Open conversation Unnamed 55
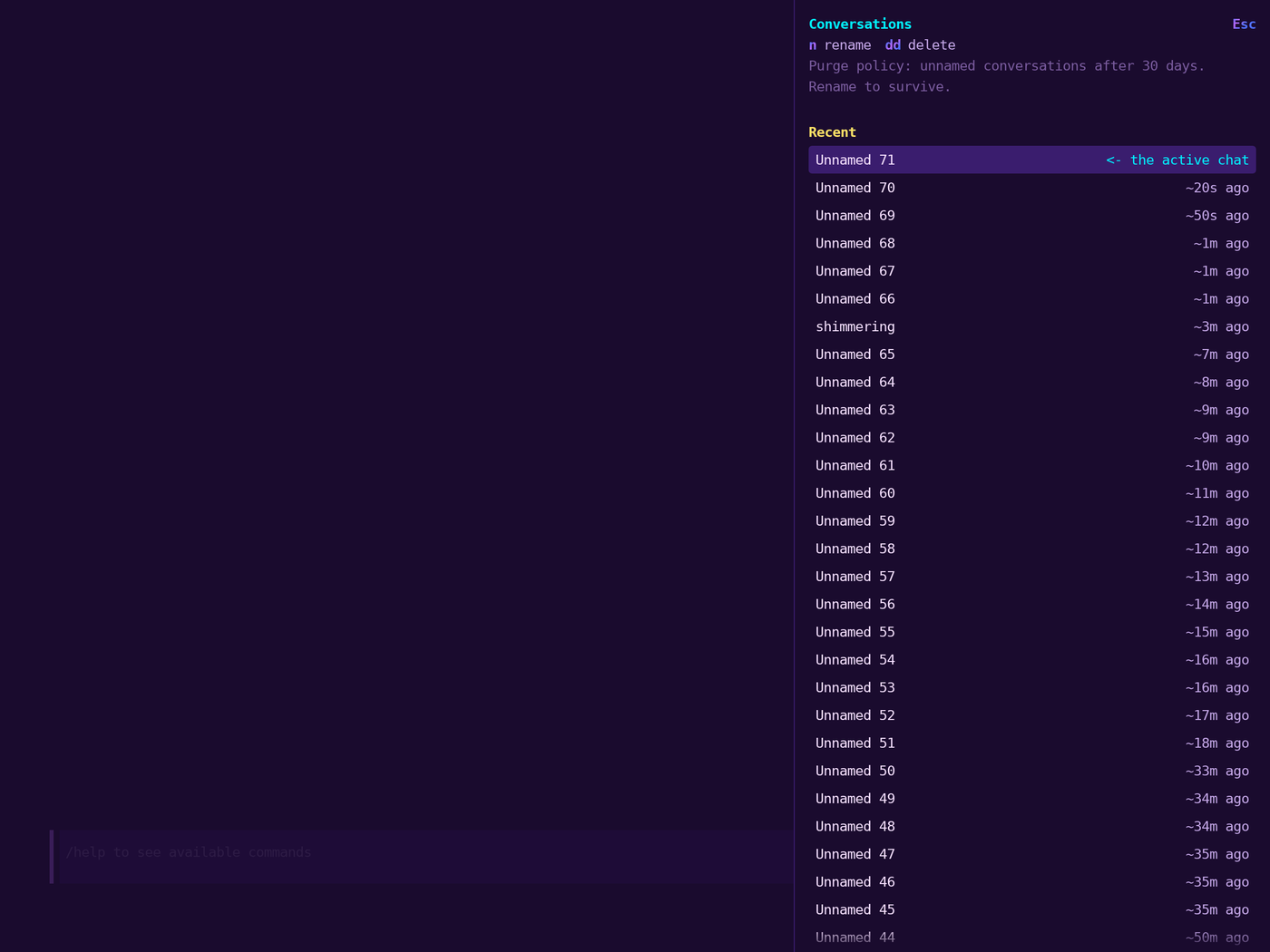Image resolution: width=1270 pixels, height=952 pixels. (x=1032, y=632)
